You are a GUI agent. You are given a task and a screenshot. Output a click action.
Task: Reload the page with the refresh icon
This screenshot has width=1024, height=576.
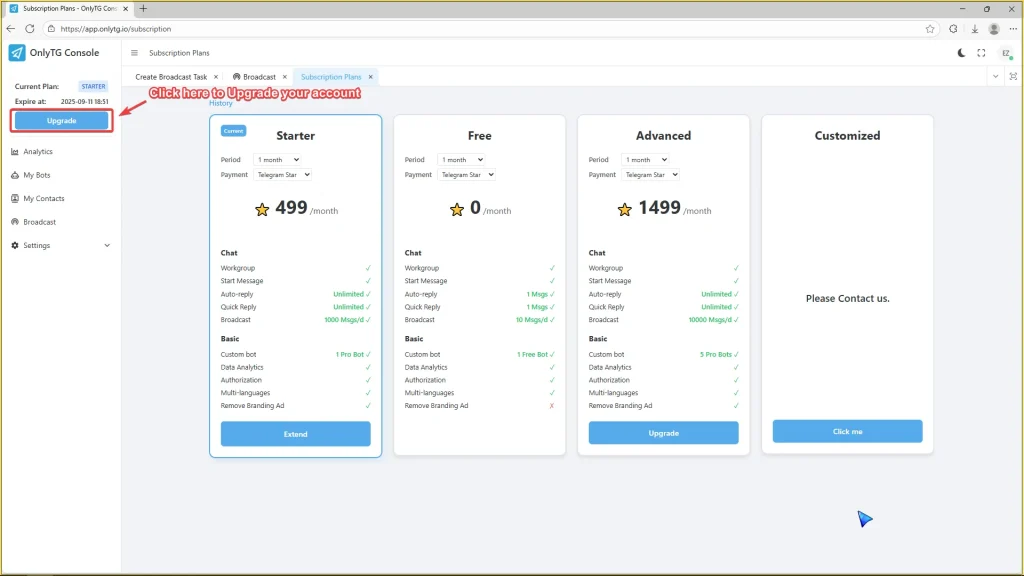tap(29, 29)
